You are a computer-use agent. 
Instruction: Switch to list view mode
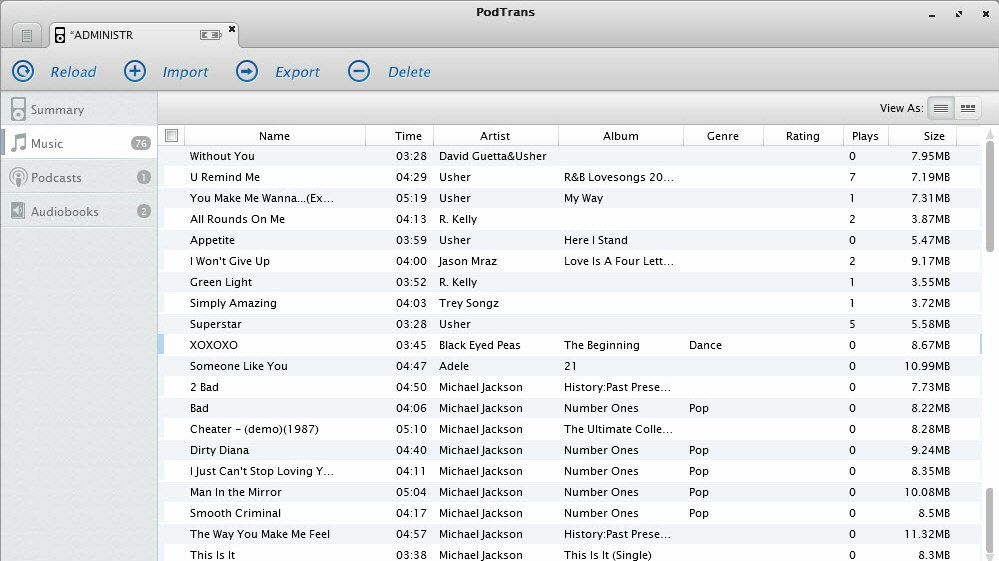click(940, 108)
